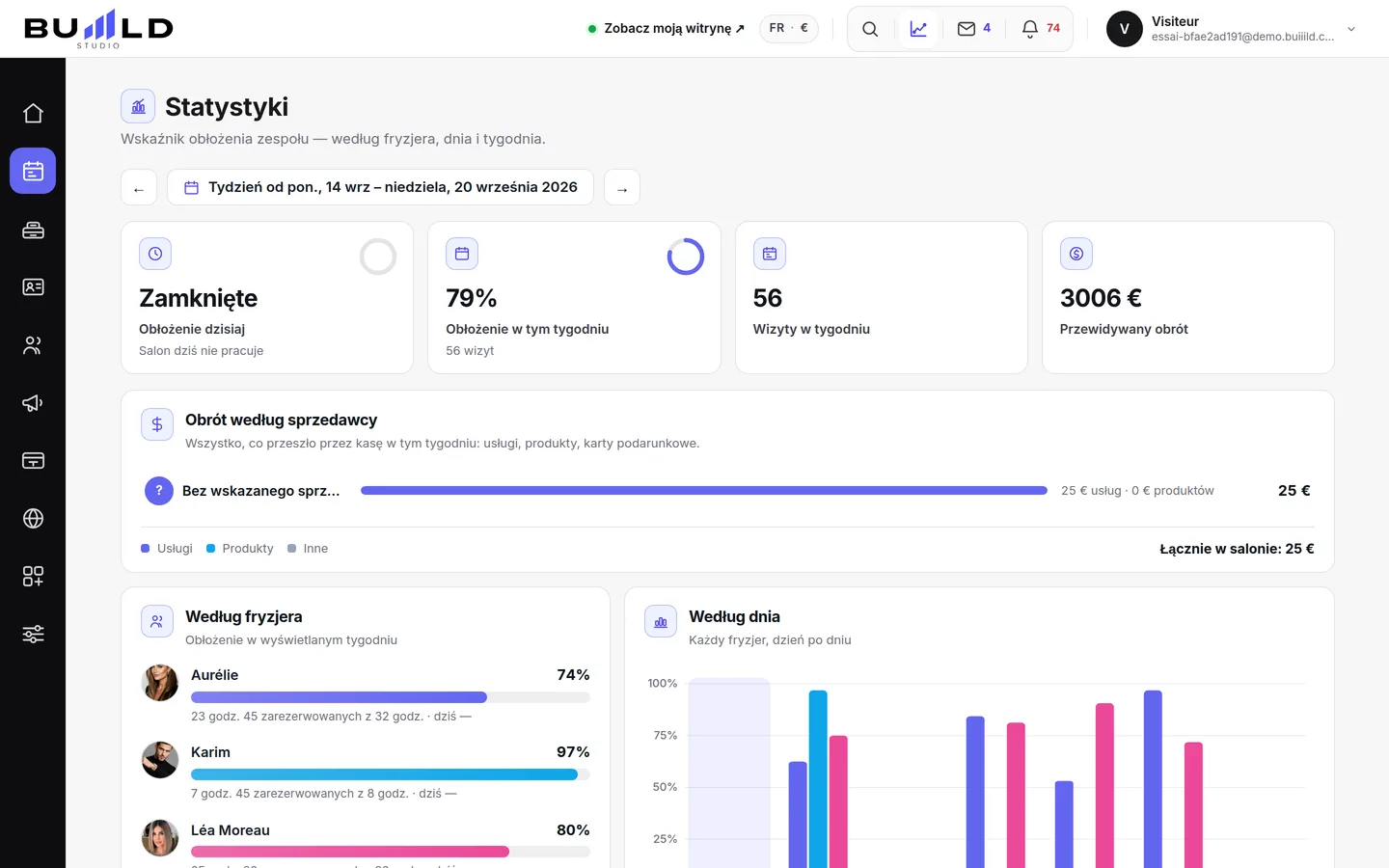Click the Usługi legend entry
This screenshot has width=1389, height=868.
point(167,549)
